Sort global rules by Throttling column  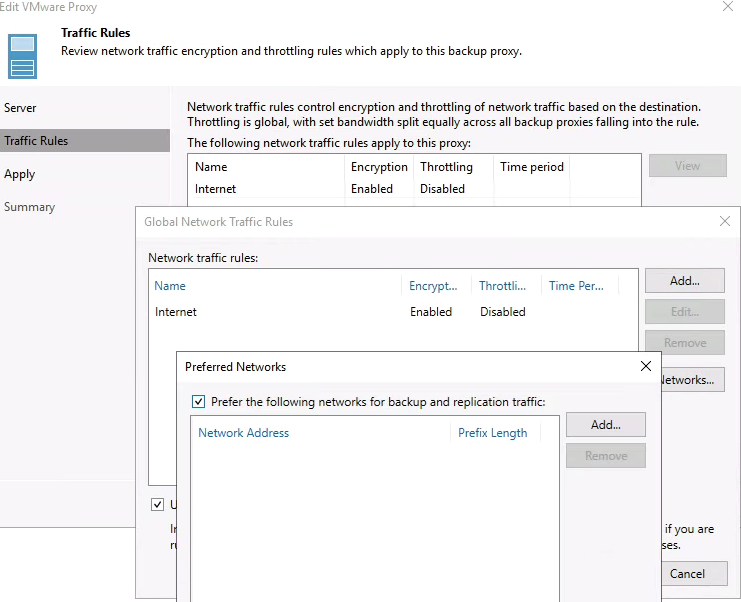point(502,286)
